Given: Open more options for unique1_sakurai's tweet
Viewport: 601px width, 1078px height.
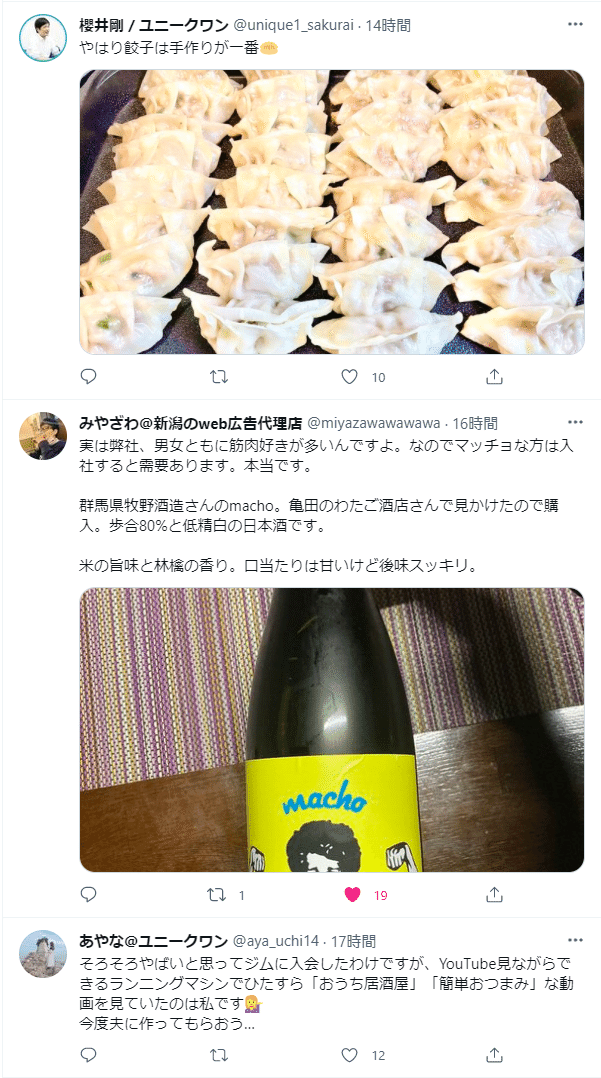Looking at the screenshot, I should (575, 24).
